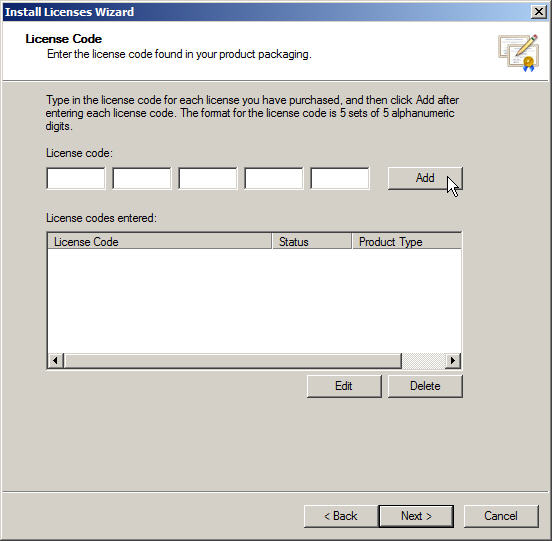Click the fifth license code field

click(x=340, y=178)
